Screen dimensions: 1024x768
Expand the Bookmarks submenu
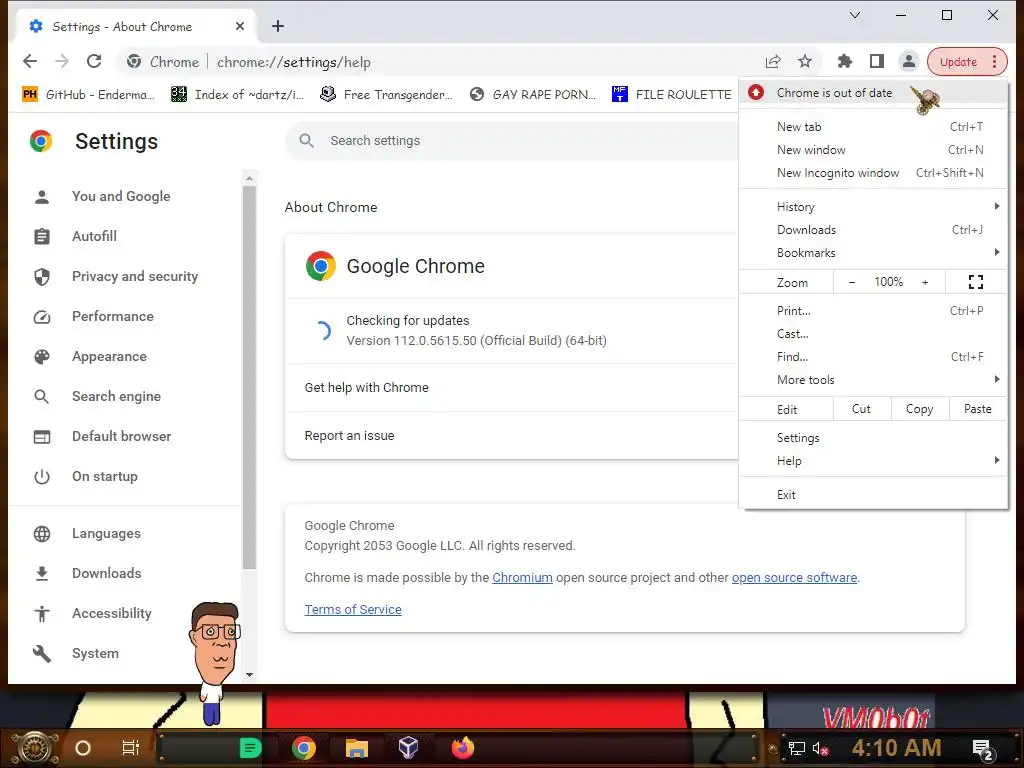point(874,252)
